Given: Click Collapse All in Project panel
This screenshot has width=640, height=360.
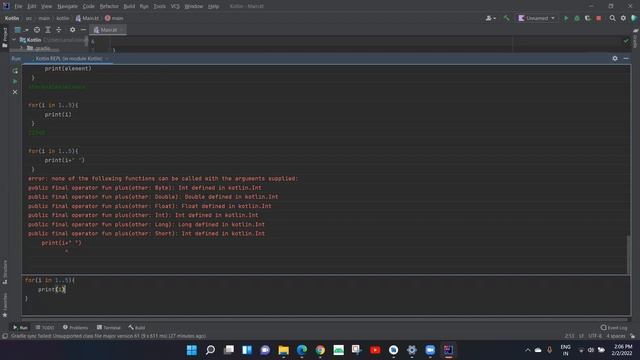Looking at the screenshot, I should tap(59, 30).
